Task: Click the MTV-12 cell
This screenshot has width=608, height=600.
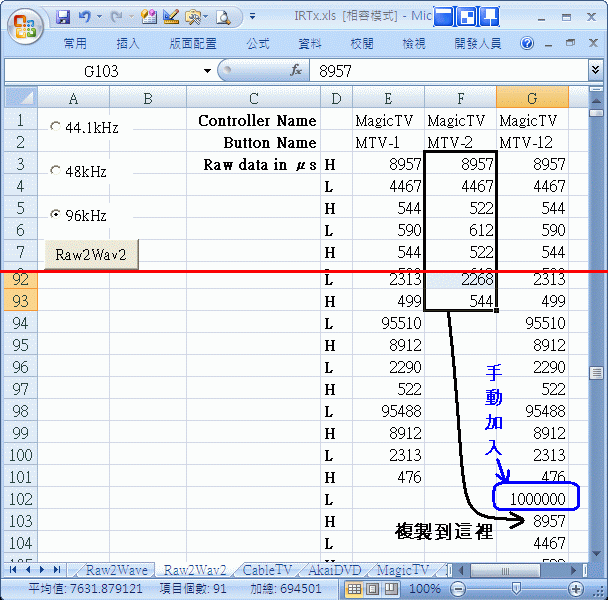Action: (532, 143)
